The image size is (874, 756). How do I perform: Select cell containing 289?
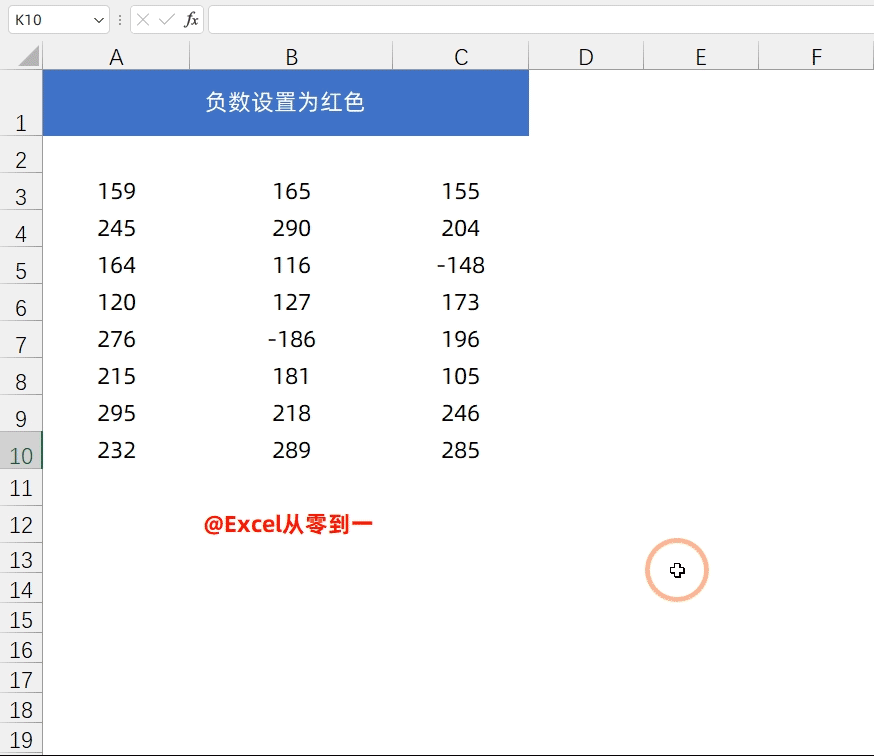[x=291, y=450]
